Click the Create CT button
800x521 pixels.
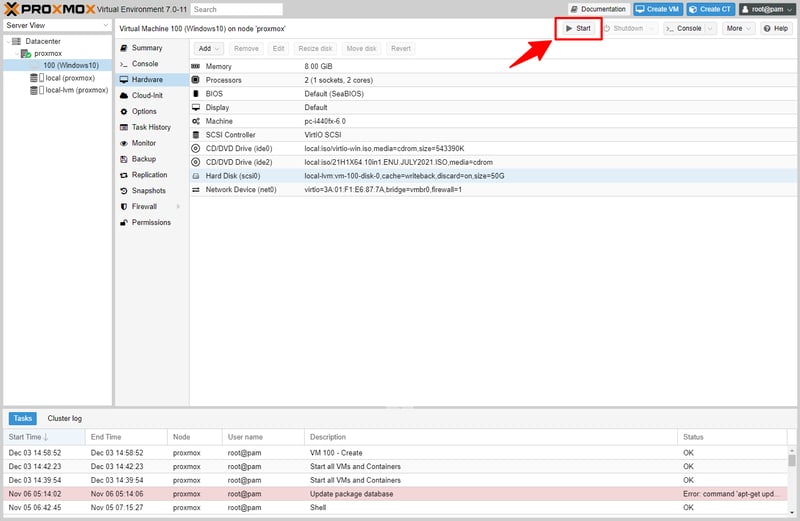tap(709, 9)
